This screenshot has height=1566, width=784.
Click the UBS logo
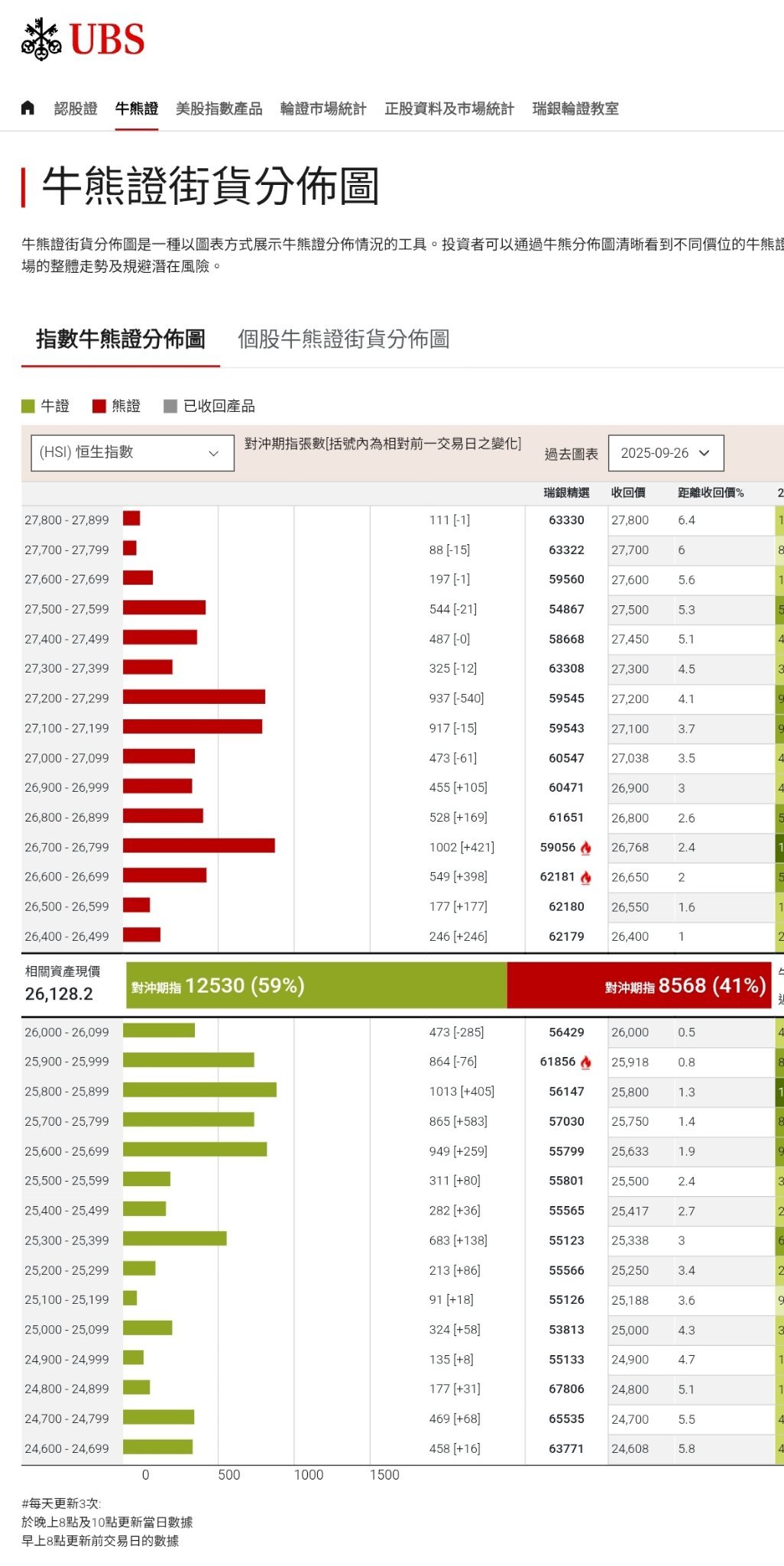point(83,39)
